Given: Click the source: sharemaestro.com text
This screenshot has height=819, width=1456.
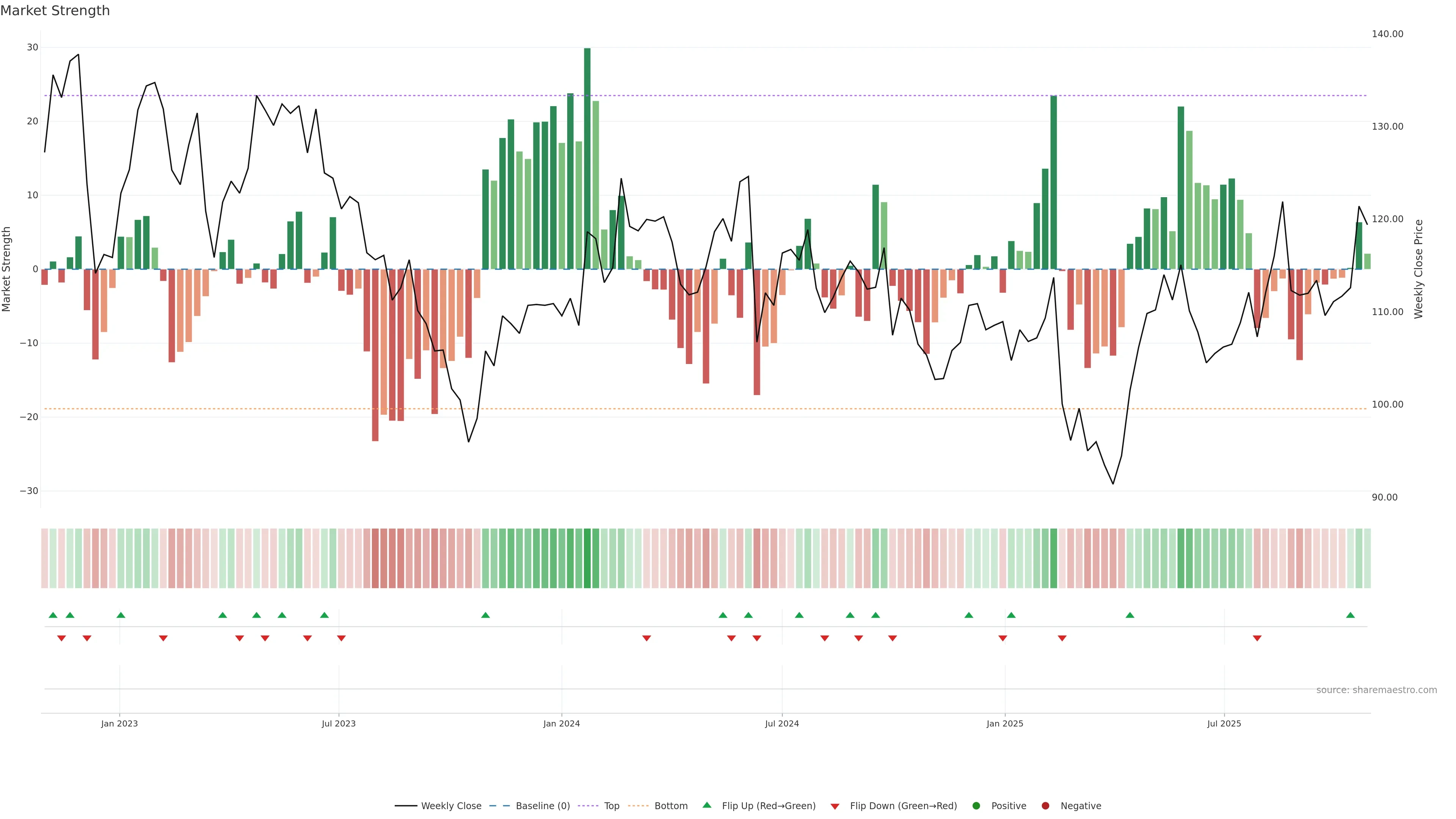Looking at the screenshot, I should (x=1376, y=690).
